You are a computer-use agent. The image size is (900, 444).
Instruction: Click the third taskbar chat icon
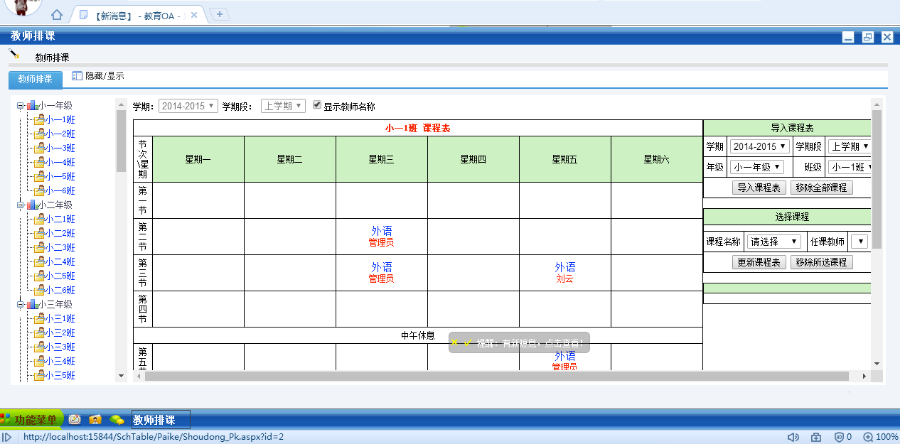pos(117,419)
